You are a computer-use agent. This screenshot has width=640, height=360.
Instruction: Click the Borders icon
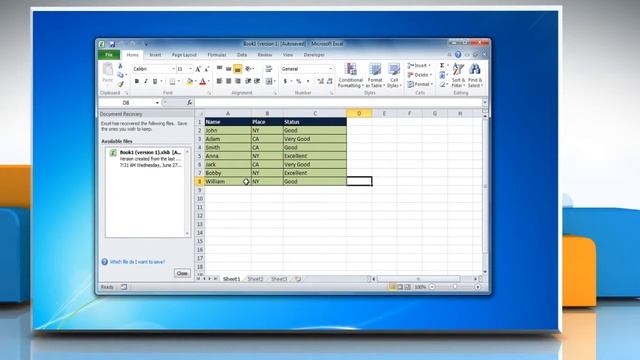173,82
